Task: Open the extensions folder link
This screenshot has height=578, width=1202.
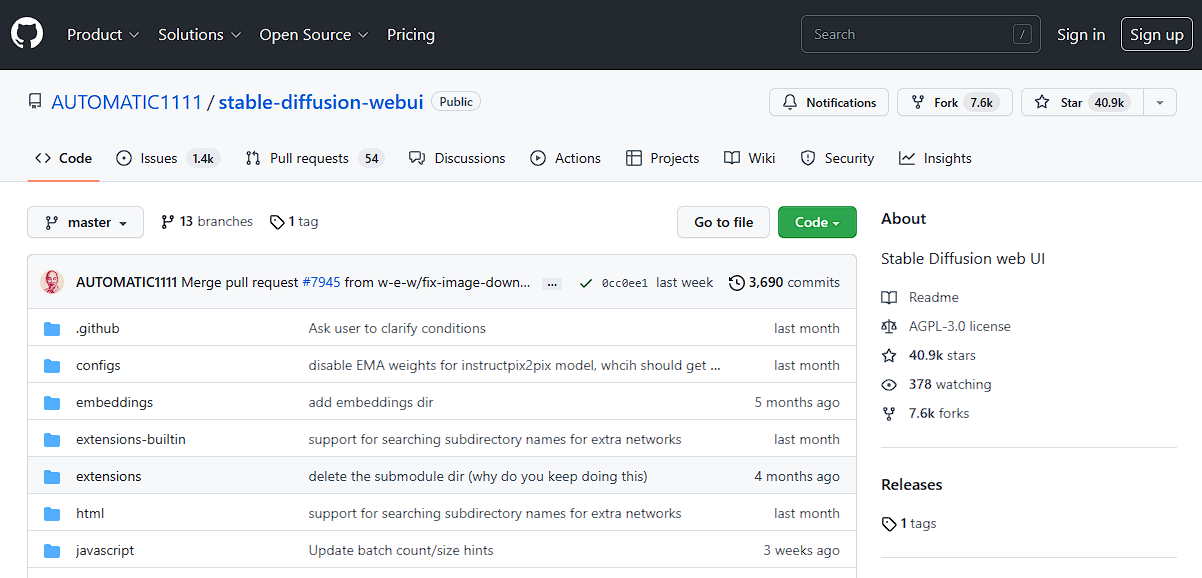Action: 109,476
